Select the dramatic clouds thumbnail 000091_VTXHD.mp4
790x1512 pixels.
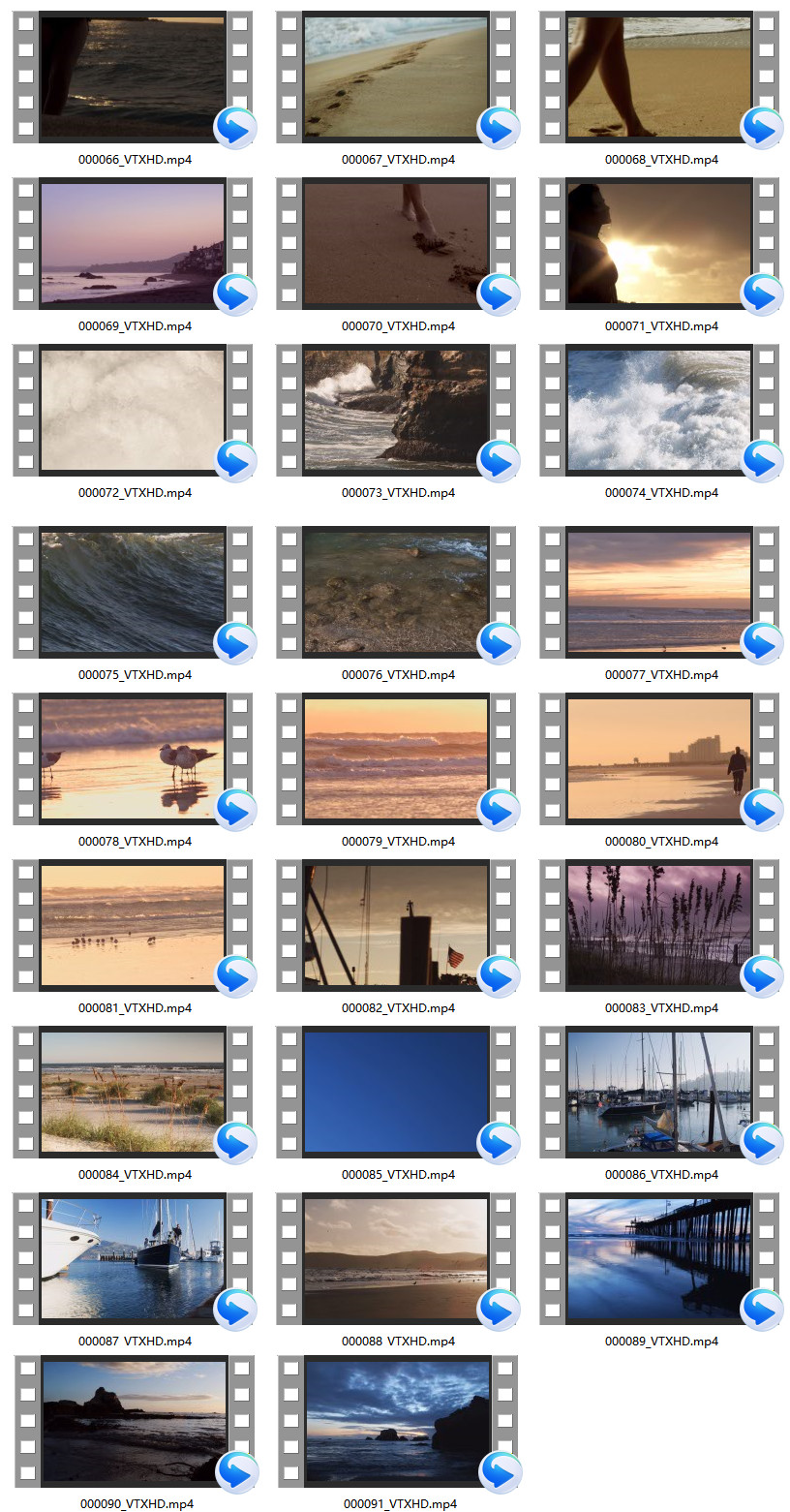(398, 1421)
